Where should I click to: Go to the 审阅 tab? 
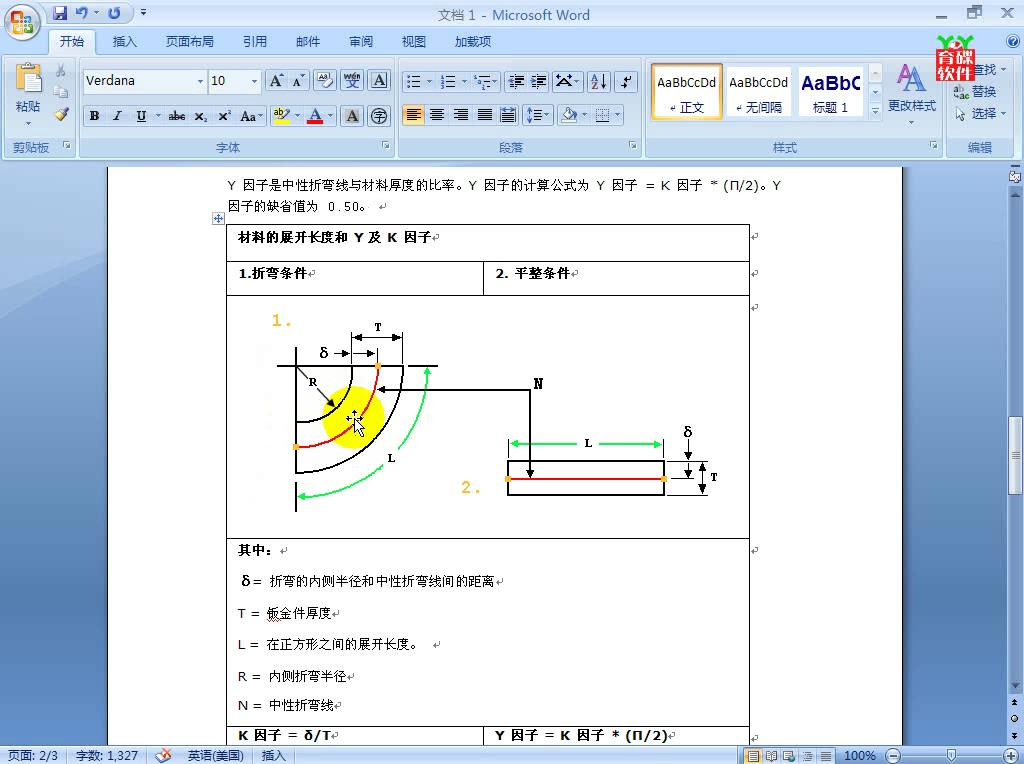point(360,42)
